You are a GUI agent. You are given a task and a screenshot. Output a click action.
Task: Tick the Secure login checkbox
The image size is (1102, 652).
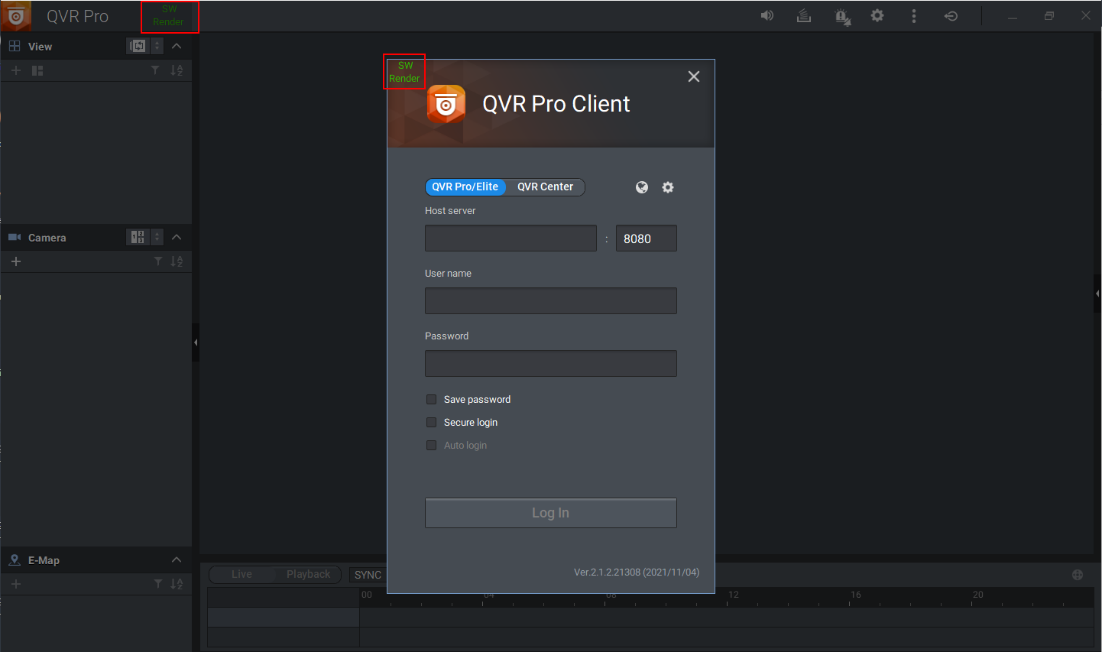coord(432,422)
